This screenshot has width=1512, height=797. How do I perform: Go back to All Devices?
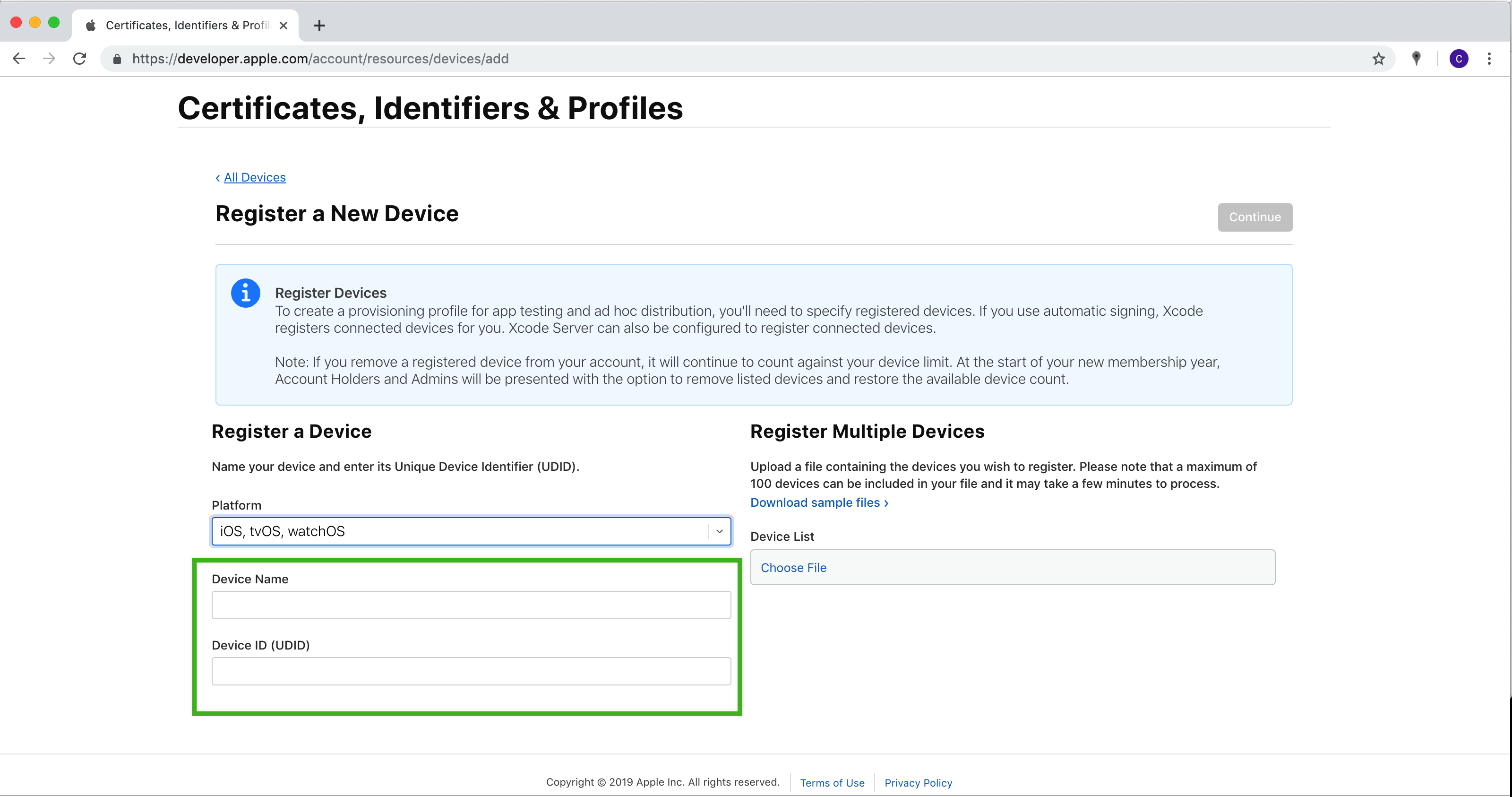[254, 177]
